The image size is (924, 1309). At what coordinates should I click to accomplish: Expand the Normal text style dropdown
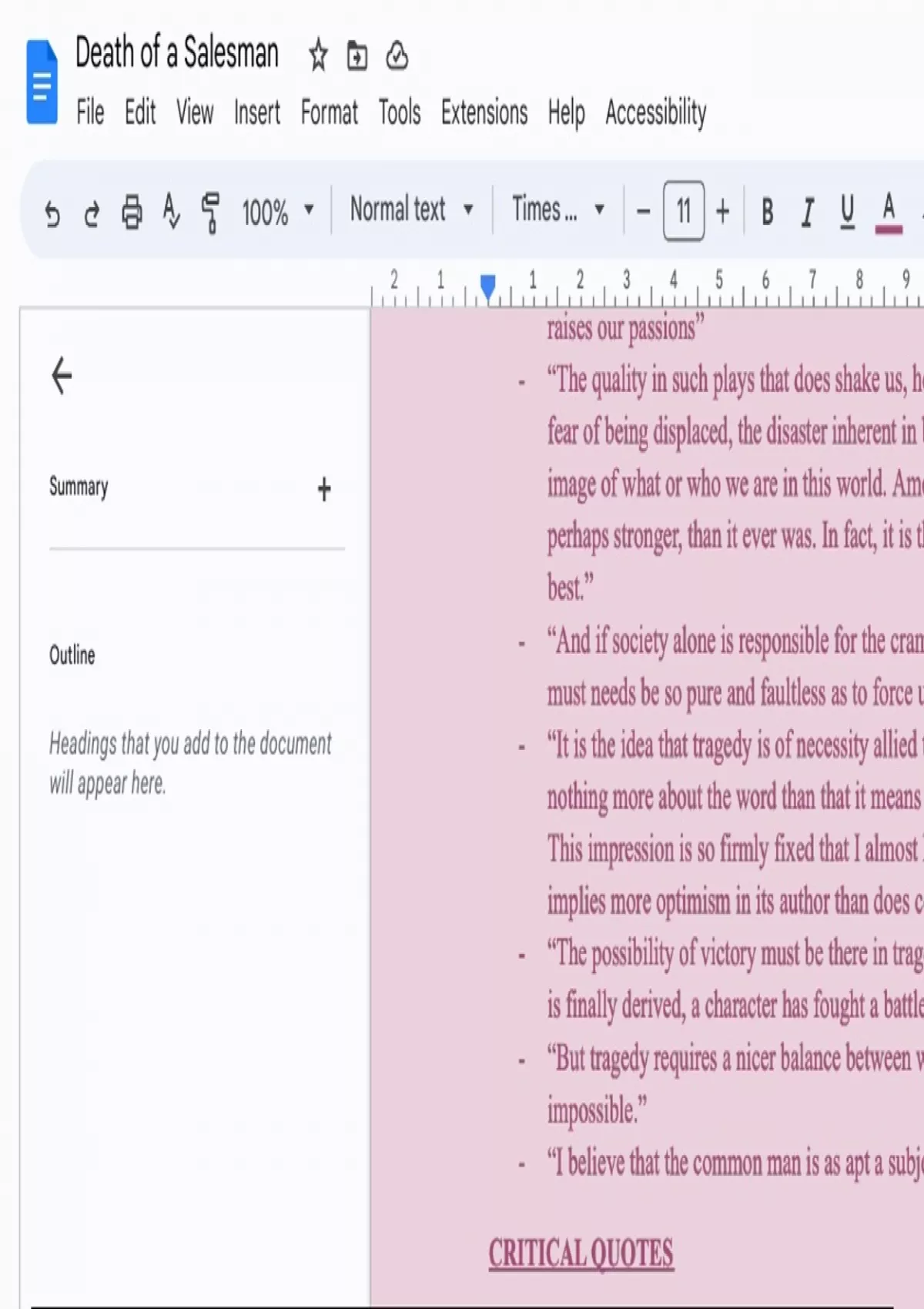pyautogui.click(x=411, y=209)
